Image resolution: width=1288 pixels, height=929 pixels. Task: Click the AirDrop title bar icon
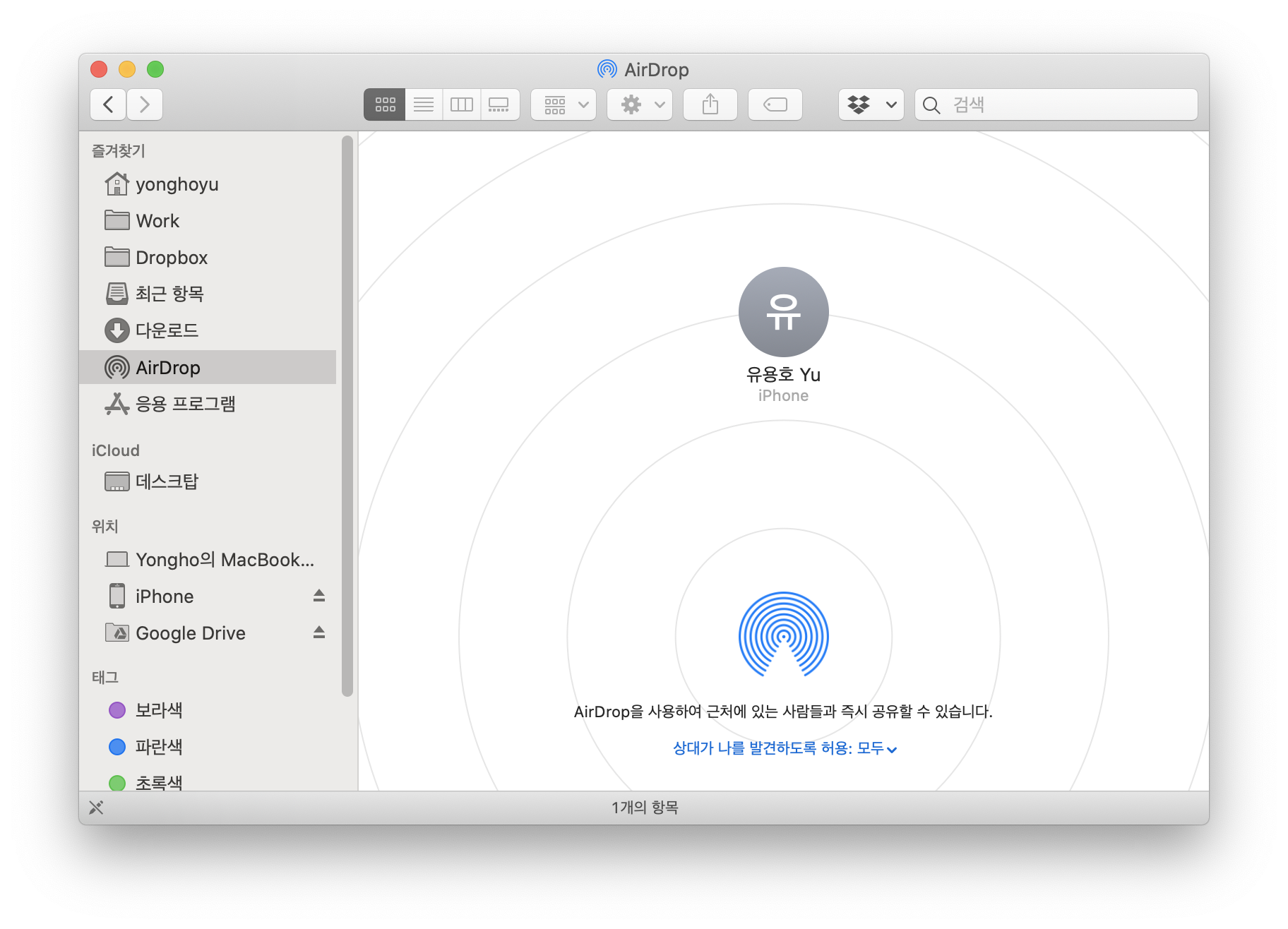607,69
